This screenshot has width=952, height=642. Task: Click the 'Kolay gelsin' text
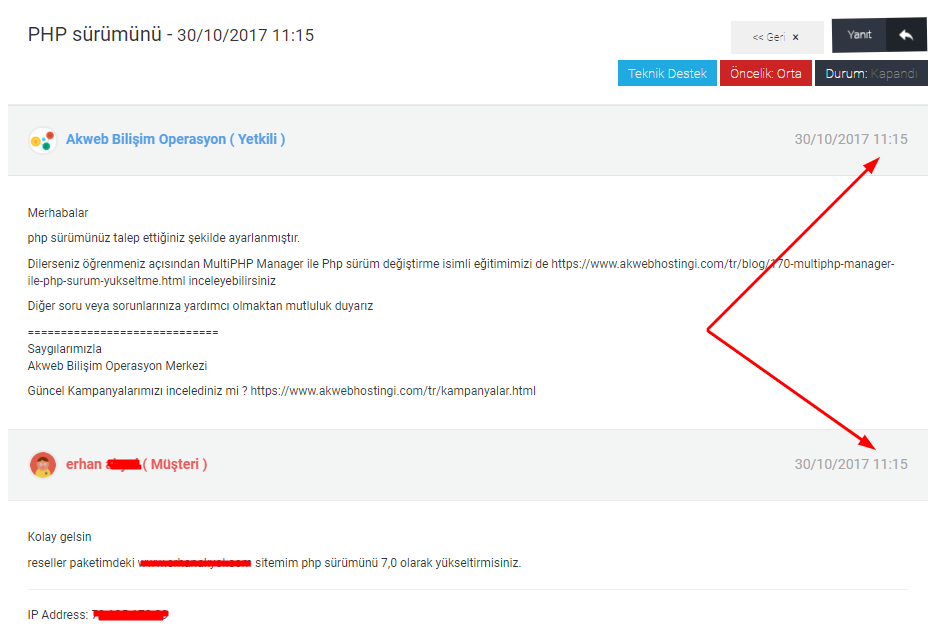(60, 537)
